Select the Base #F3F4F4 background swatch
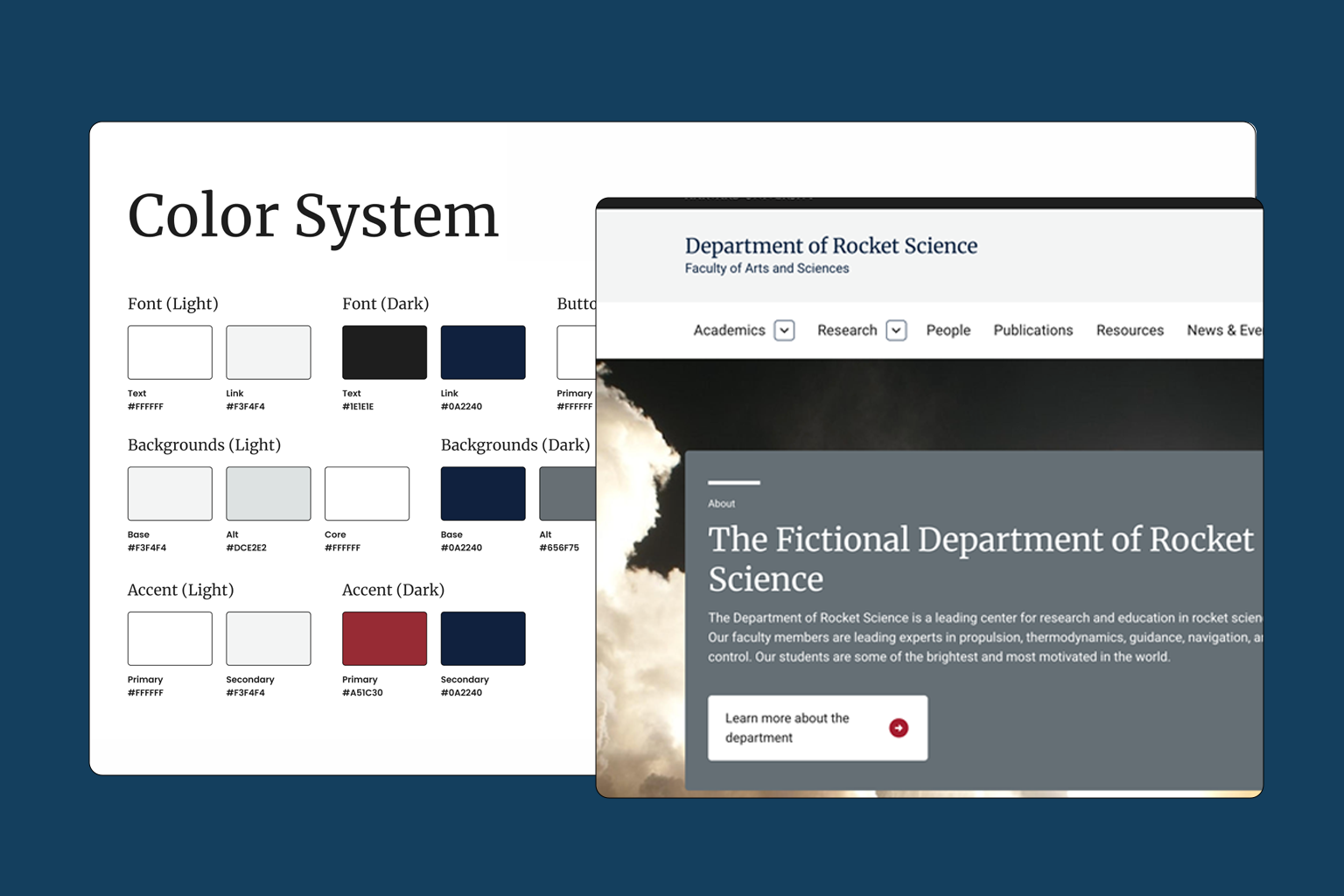The image size is (1344, 896). click(x=170, y=493)
